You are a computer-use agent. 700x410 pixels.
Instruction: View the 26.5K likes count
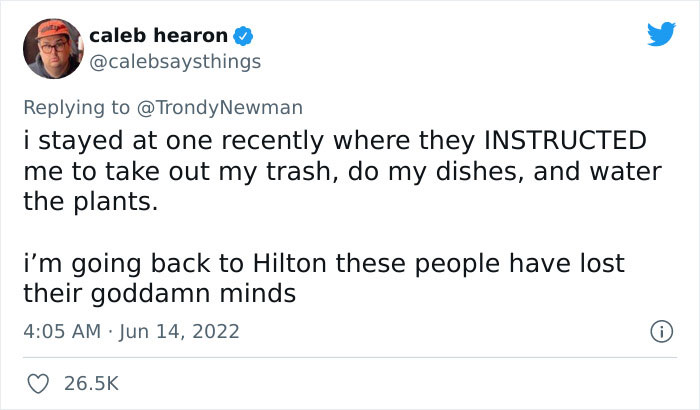pos(91,384)
